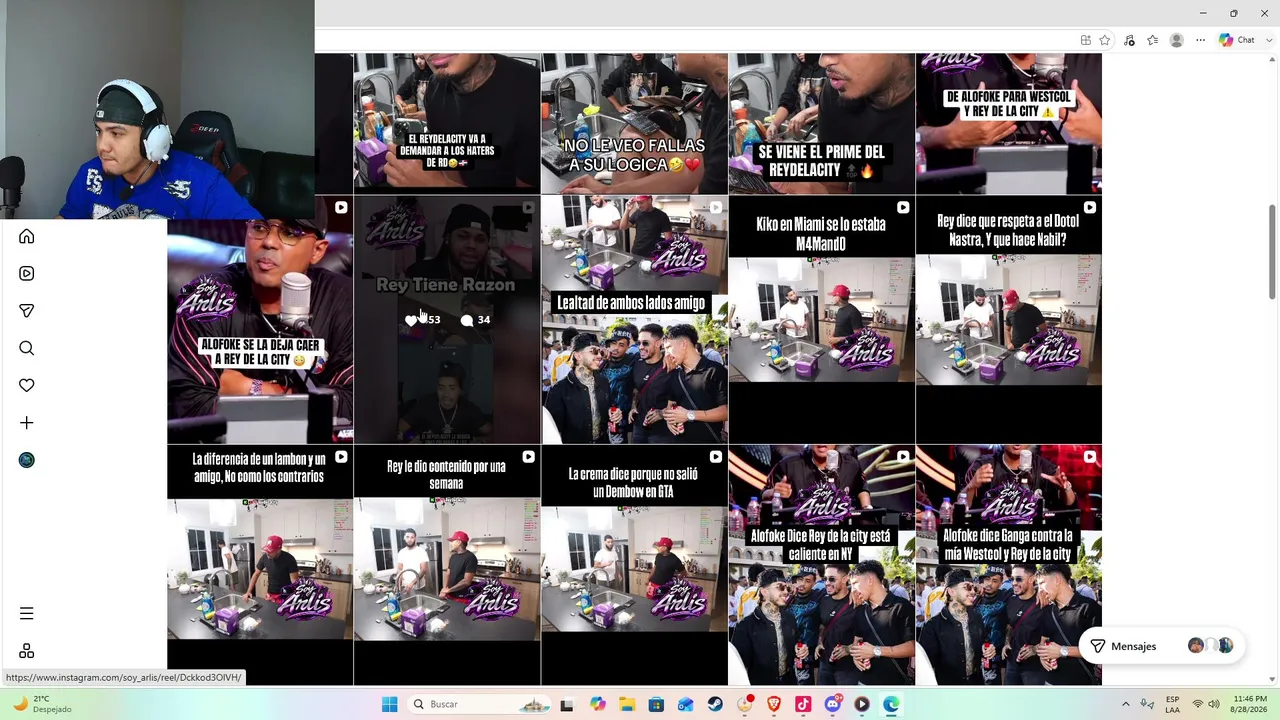Go to Instagram Home
The height and width of the screenshot is (720, 1280).
tap(27, 236)
